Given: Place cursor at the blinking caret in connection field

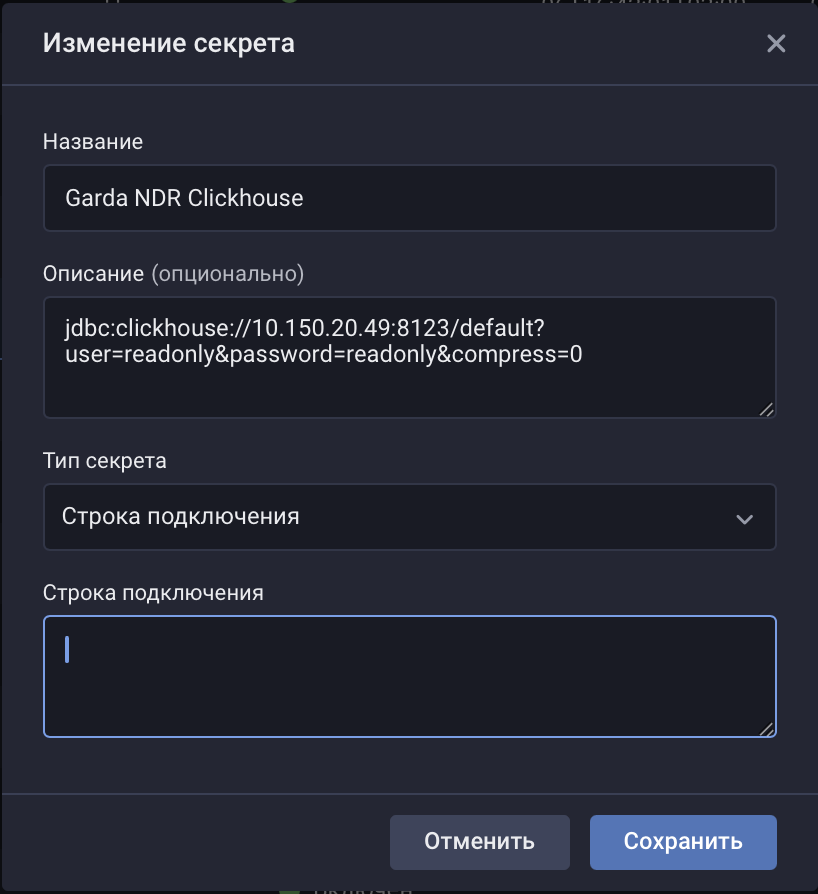Looking at the screenshot, I should pyautogui.click(x=67, y=649).
